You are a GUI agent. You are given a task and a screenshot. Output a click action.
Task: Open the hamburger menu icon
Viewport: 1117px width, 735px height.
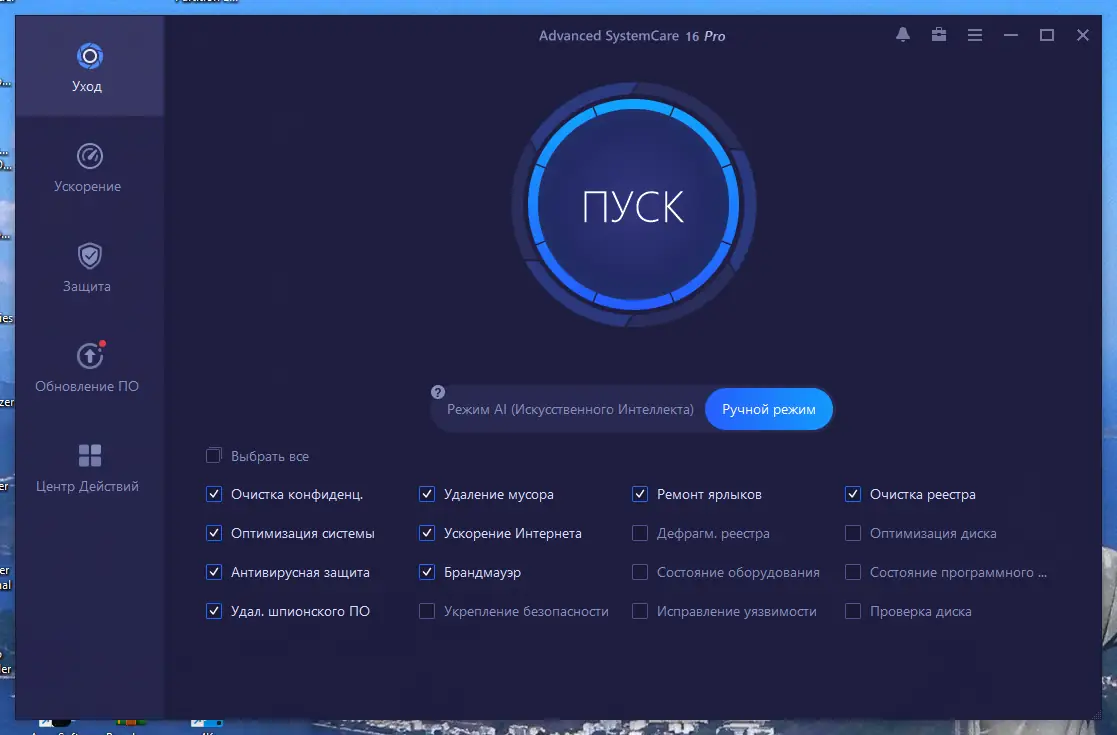click(974, 34)
